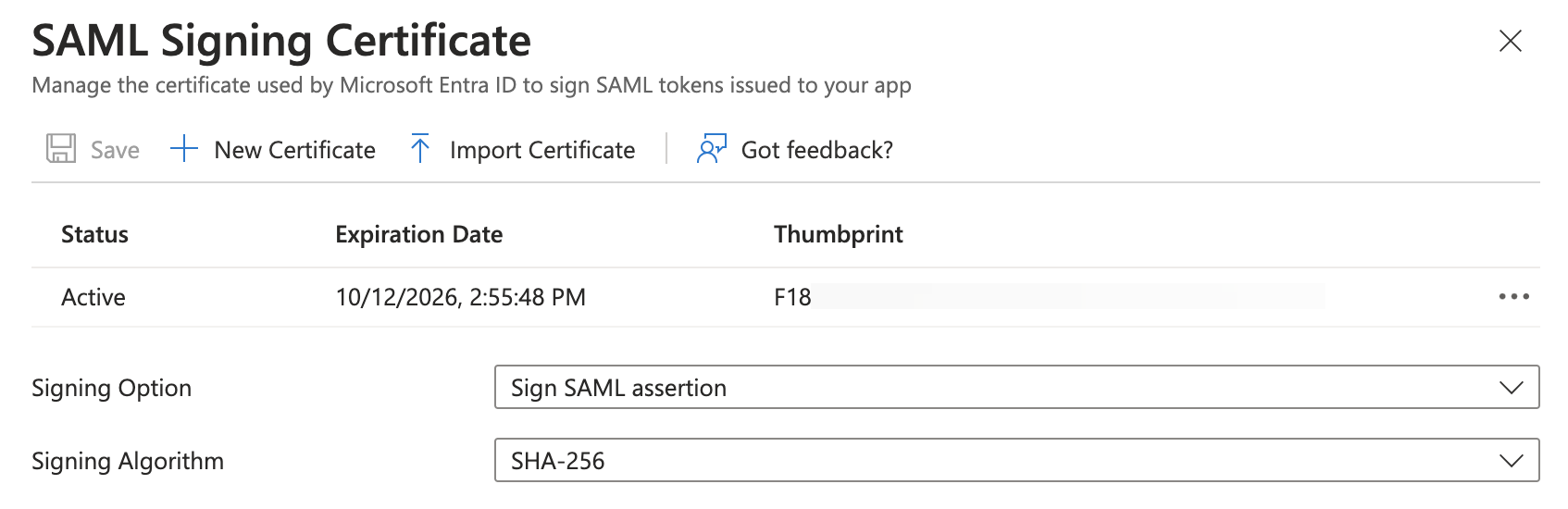Viewport: 1568px width, 509px height.
Task: Expand the Signing Option dropdown chevron
Action: pos(1511,388)
